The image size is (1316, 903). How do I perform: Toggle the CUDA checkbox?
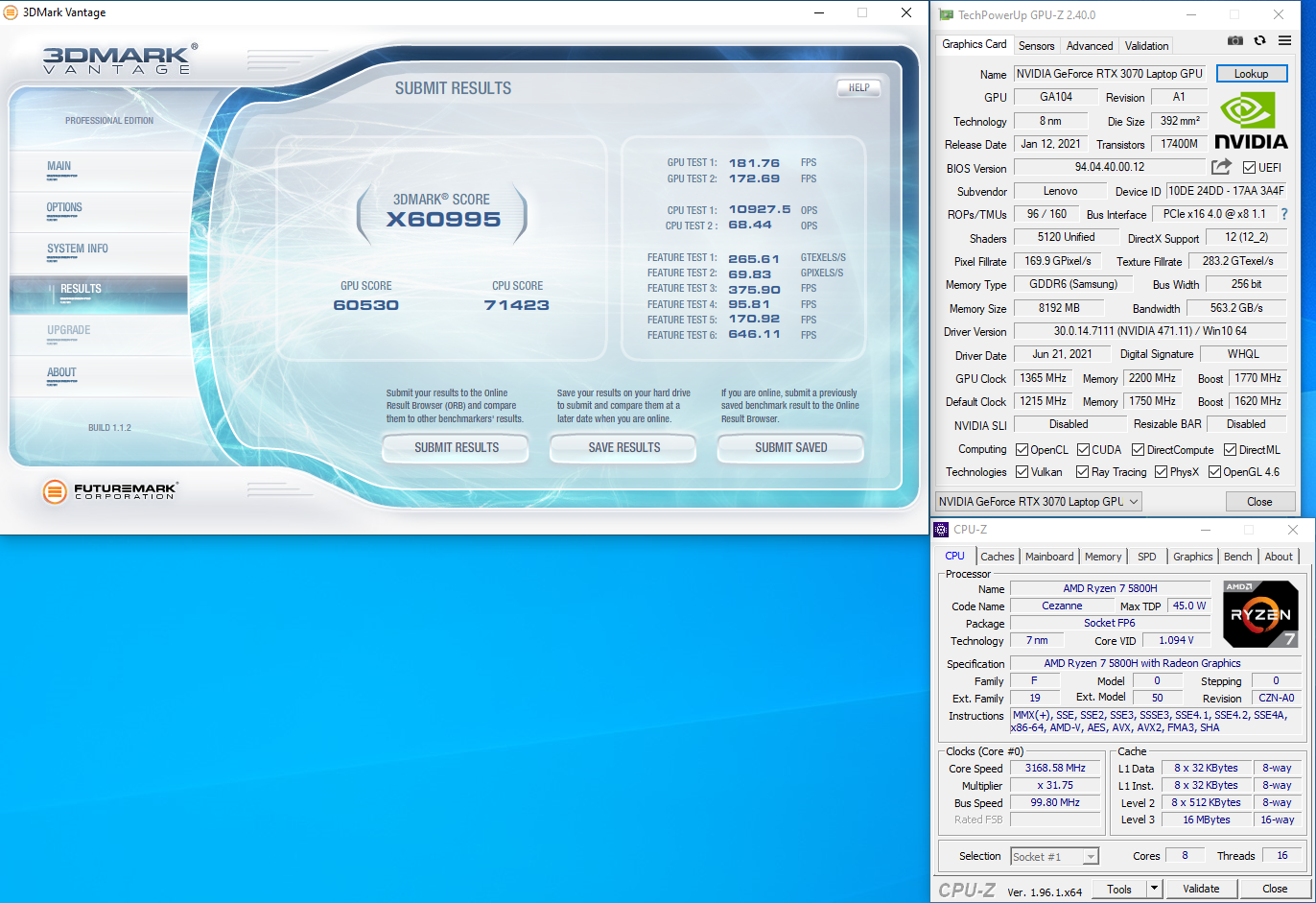(x=1083, y=450)
